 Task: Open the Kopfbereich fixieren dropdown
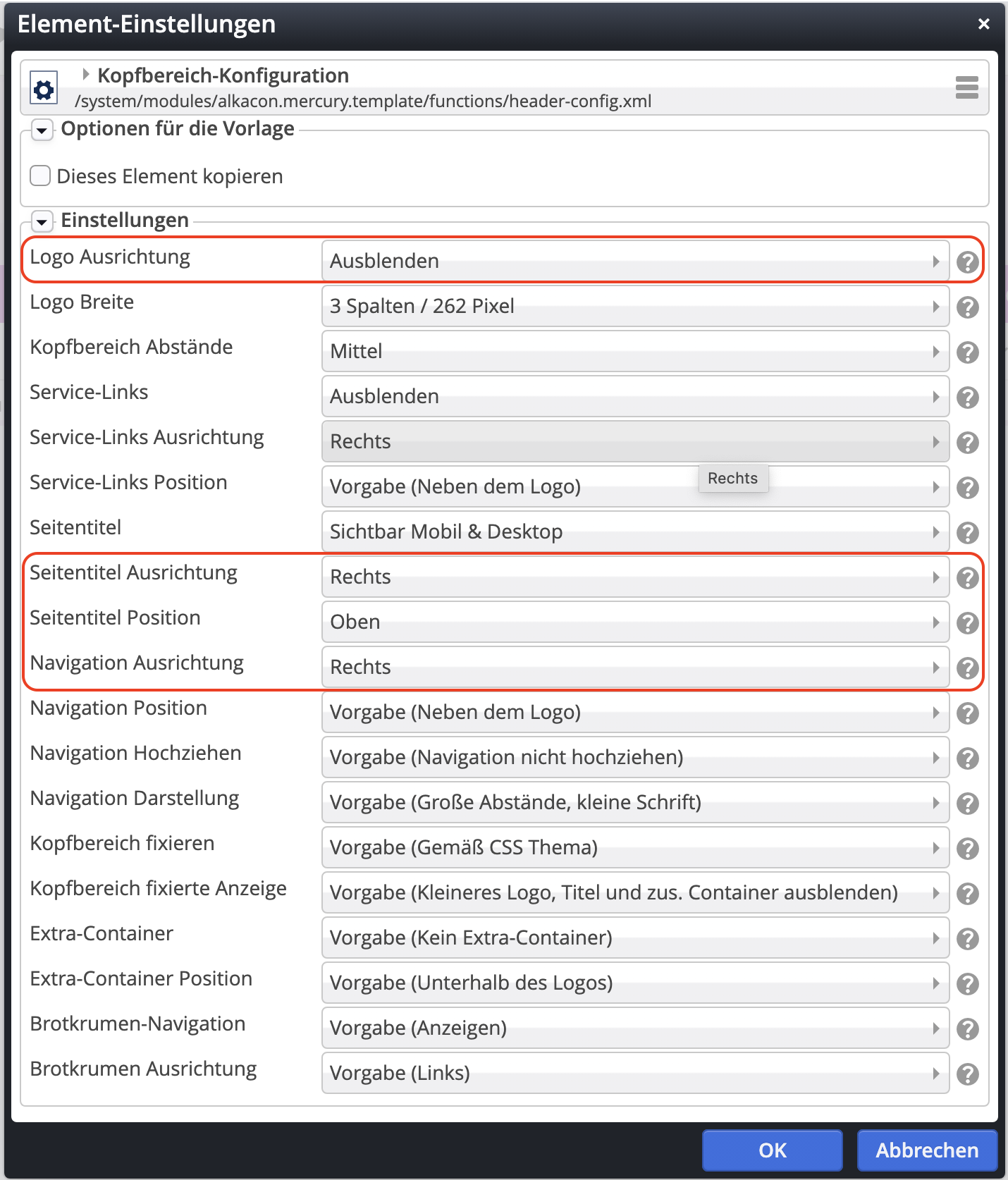click(635, 847)
